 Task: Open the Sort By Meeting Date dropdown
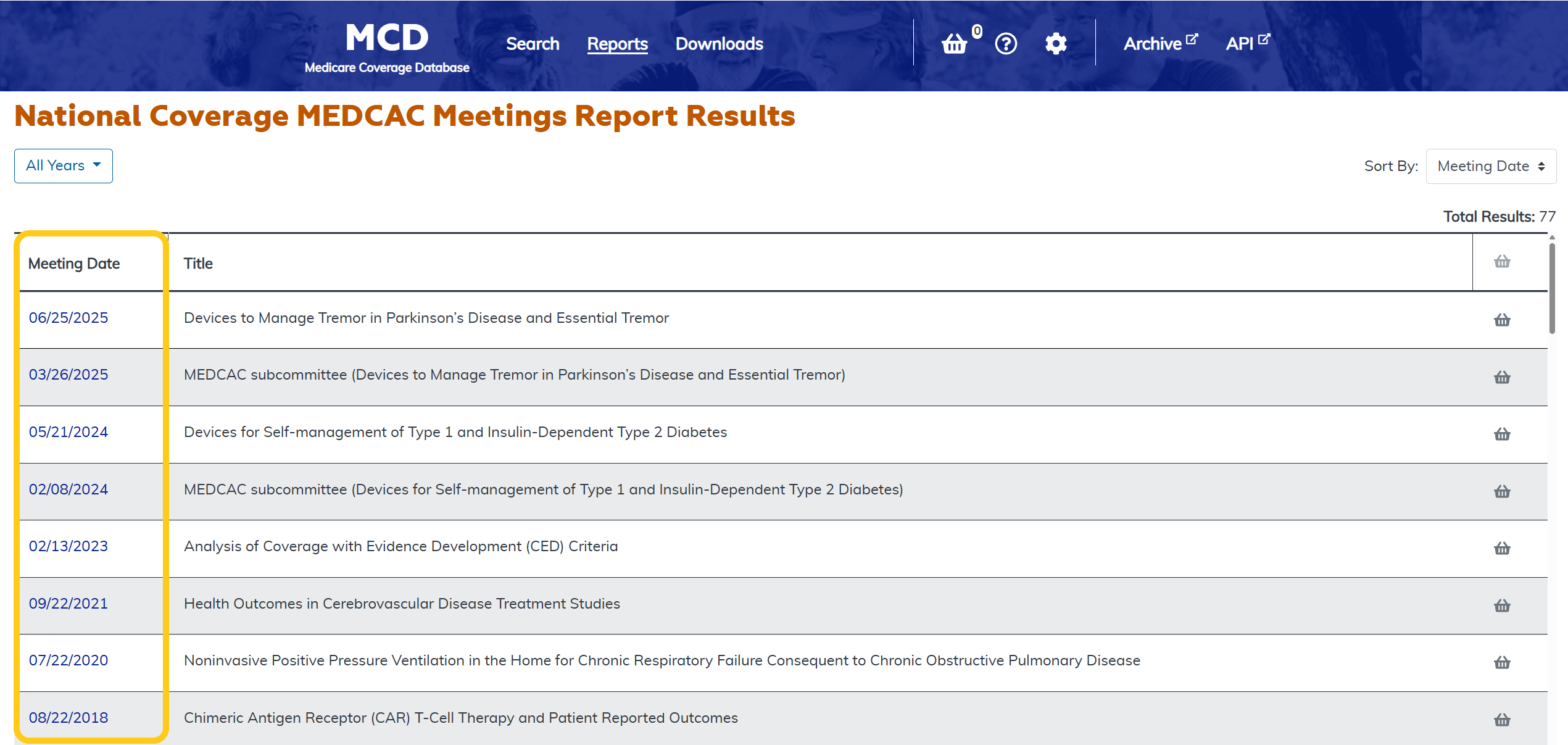point(1490,166)
